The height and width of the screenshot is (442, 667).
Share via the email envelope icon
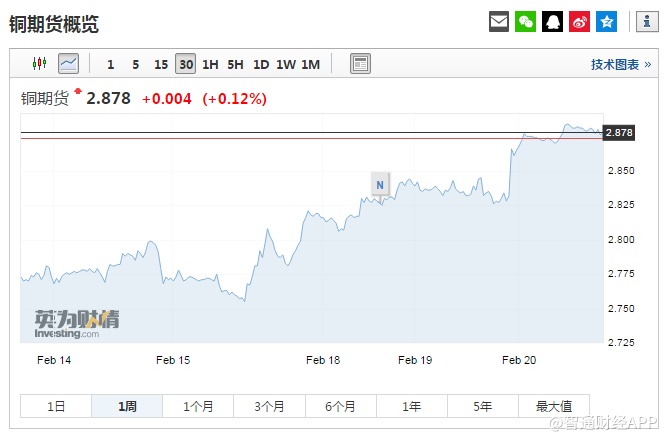coord(499,21)
